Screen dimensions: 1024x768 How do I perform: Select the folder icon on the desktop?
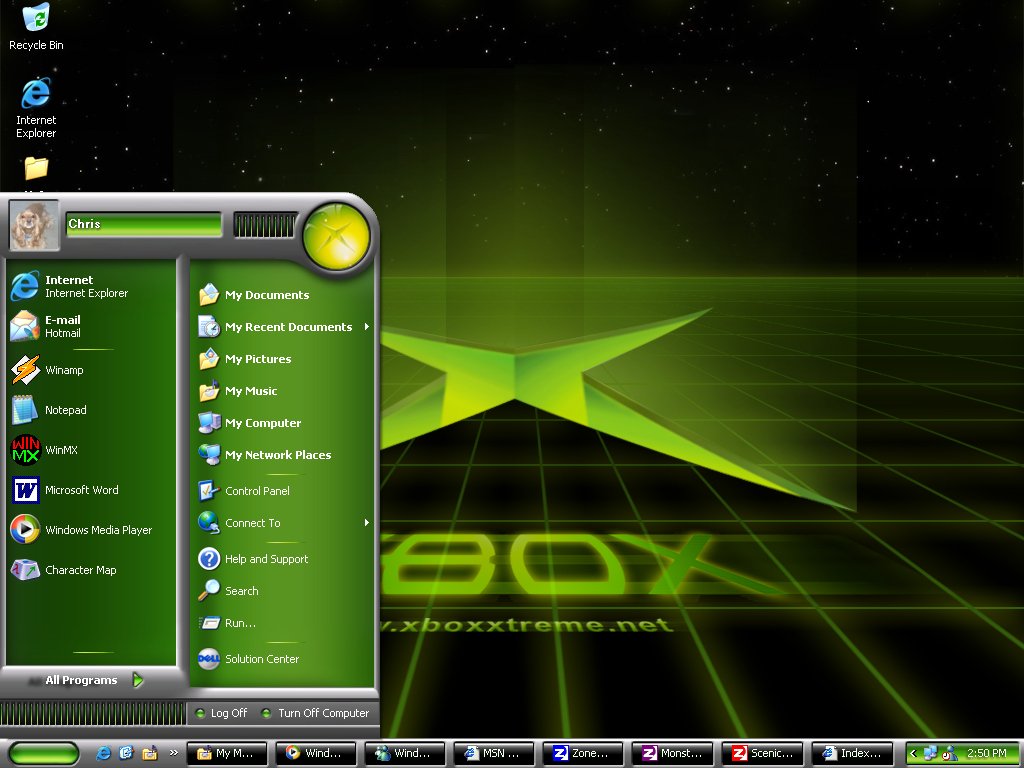click(x=36, y=168)
